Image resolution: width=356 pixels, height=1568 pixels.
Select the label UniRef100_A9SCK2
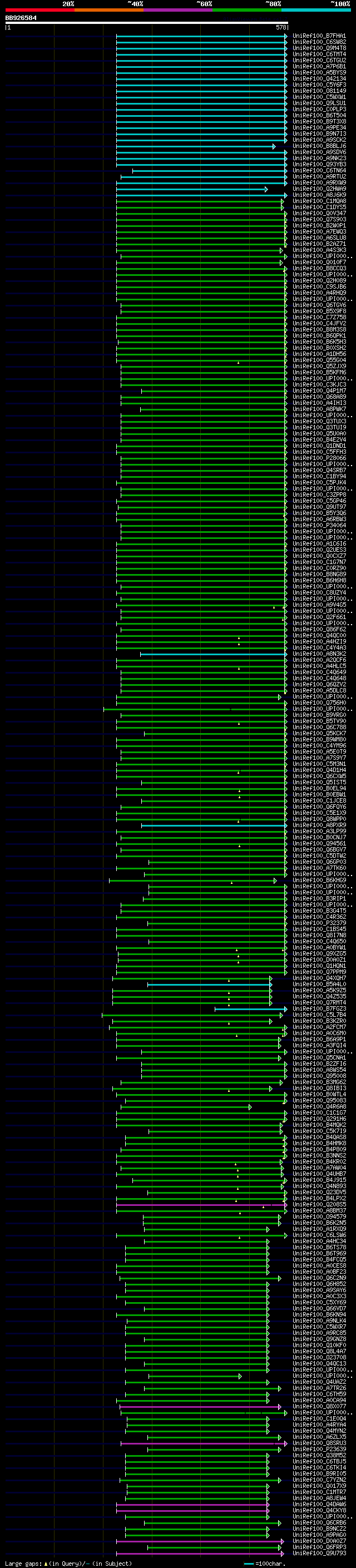319,140
